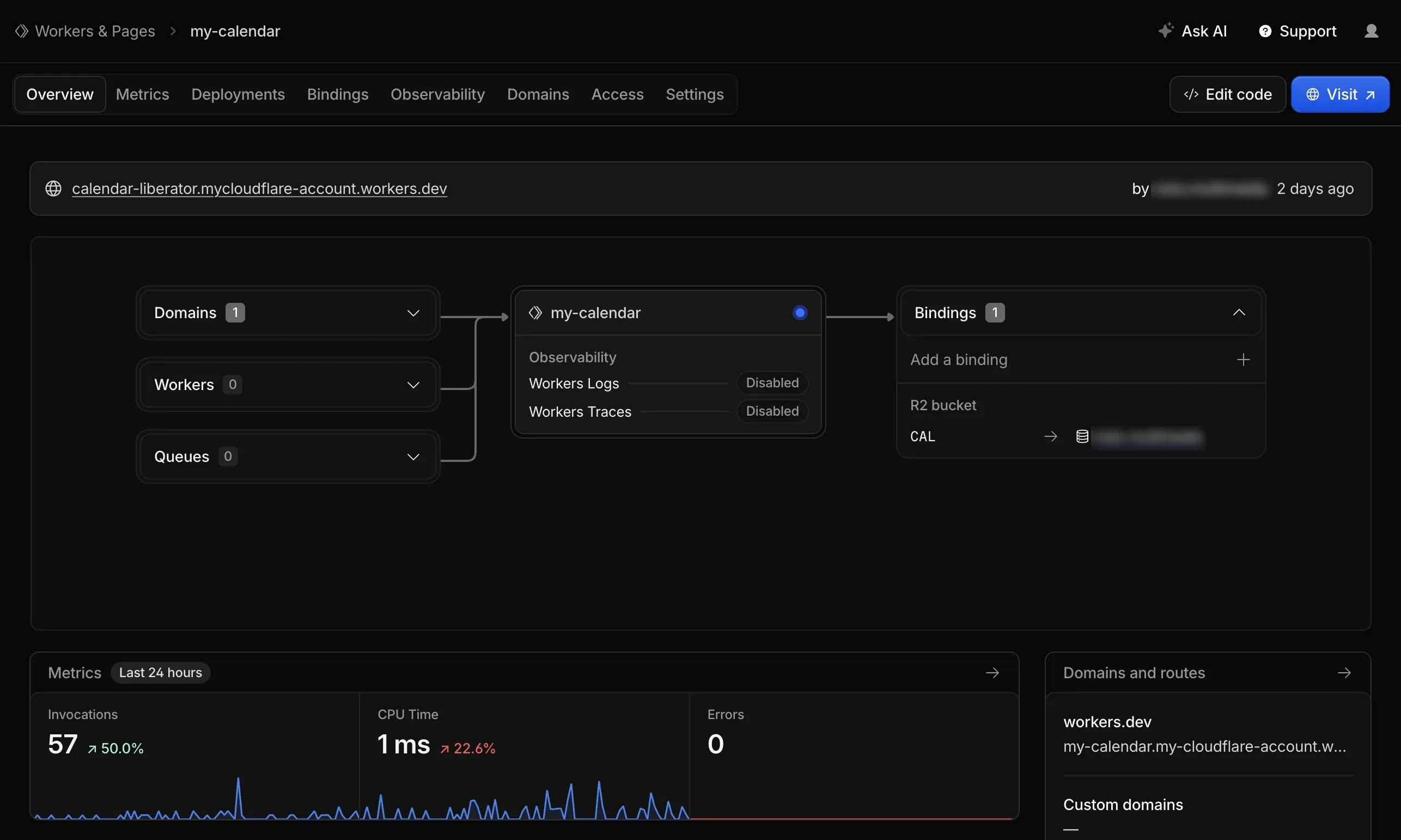Screen dimensions: 1401x840
Task: Click the Bindings count badge 1
Action: (x=995, y=313)
